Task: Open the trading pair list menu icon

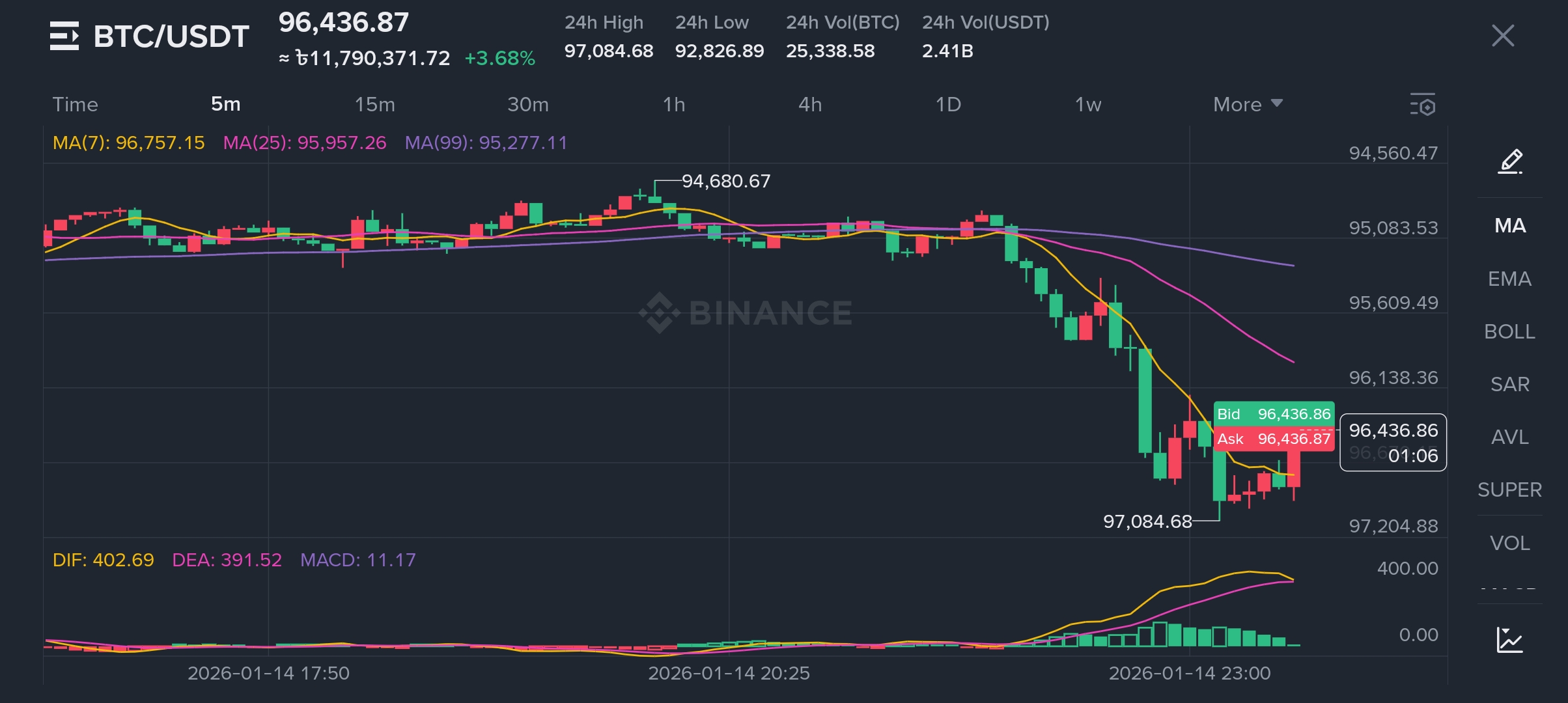Action: [64, 36]
